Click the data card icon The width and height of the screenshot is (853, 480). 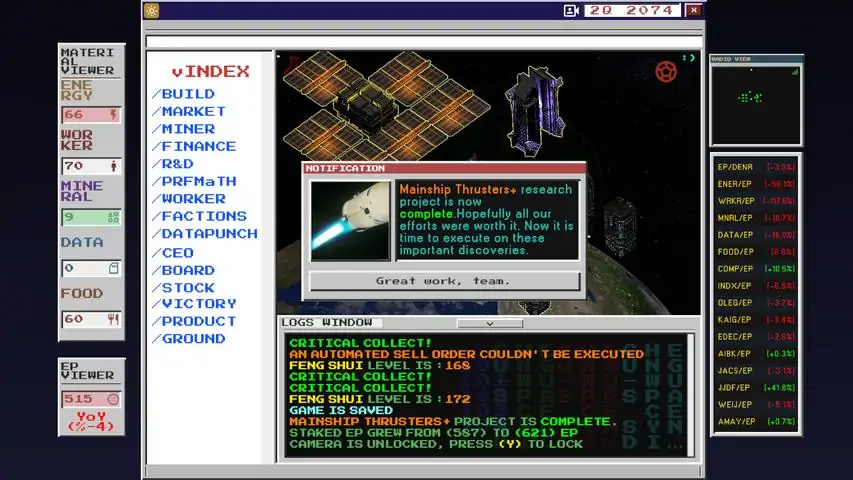click(x=113, y=268)
